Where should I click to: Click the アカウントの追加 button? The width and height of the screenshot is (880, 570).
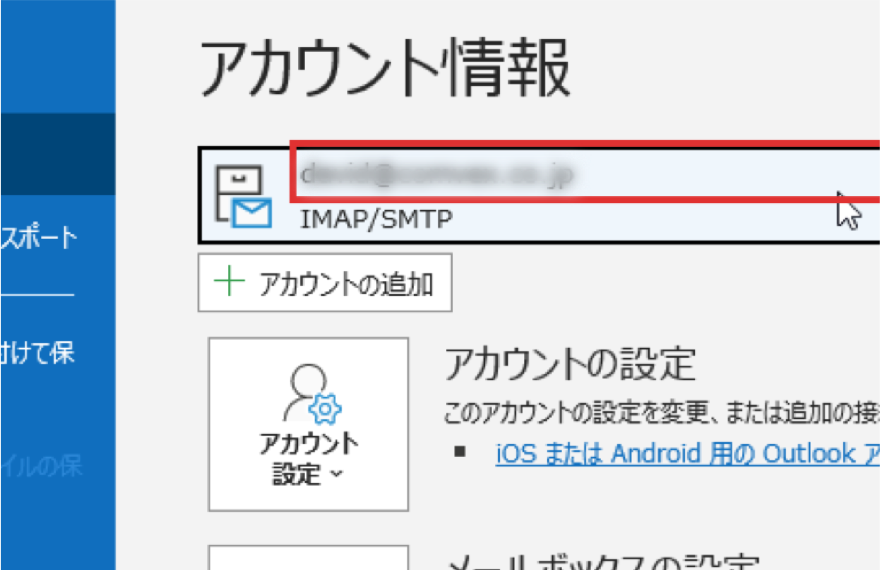(x=325, y=283)
